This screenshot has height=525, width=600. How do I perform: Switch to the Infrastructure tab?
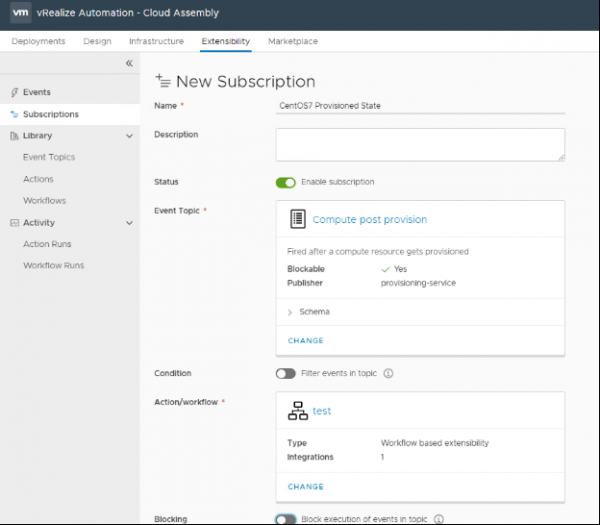click(156, 42)
